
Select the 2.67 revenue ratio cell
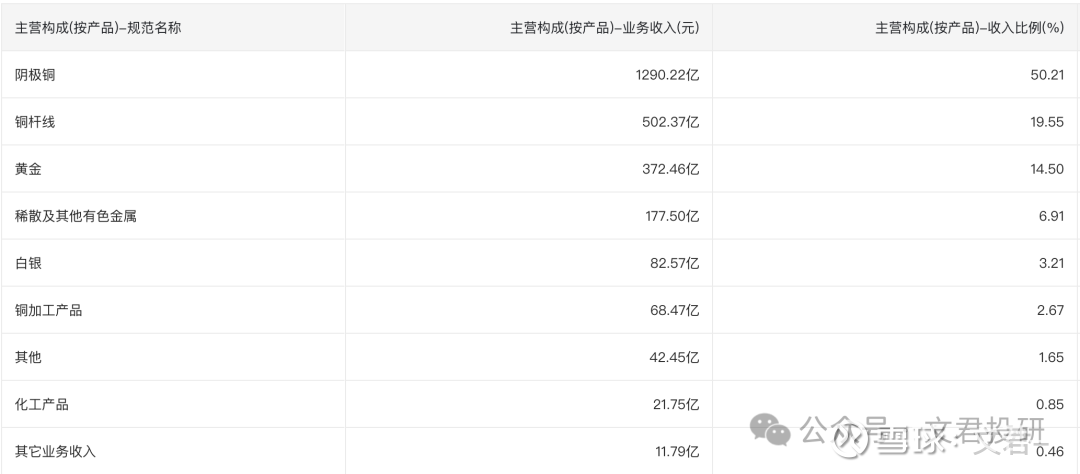1048,310
